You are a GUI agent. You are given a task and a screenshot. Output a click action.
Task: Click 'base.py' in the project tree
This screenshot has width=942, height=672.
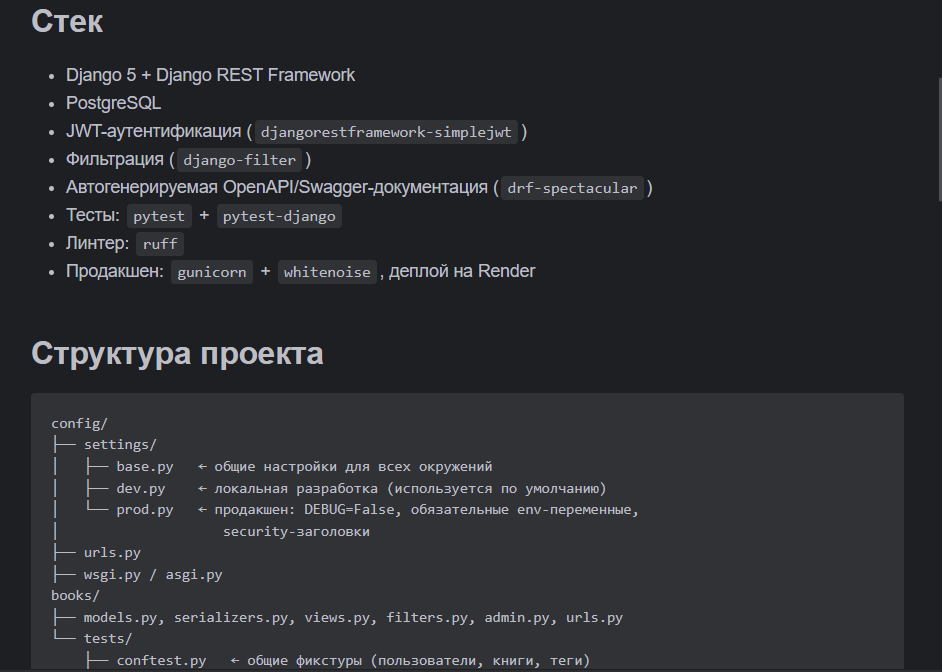click(x=145, y=467)
